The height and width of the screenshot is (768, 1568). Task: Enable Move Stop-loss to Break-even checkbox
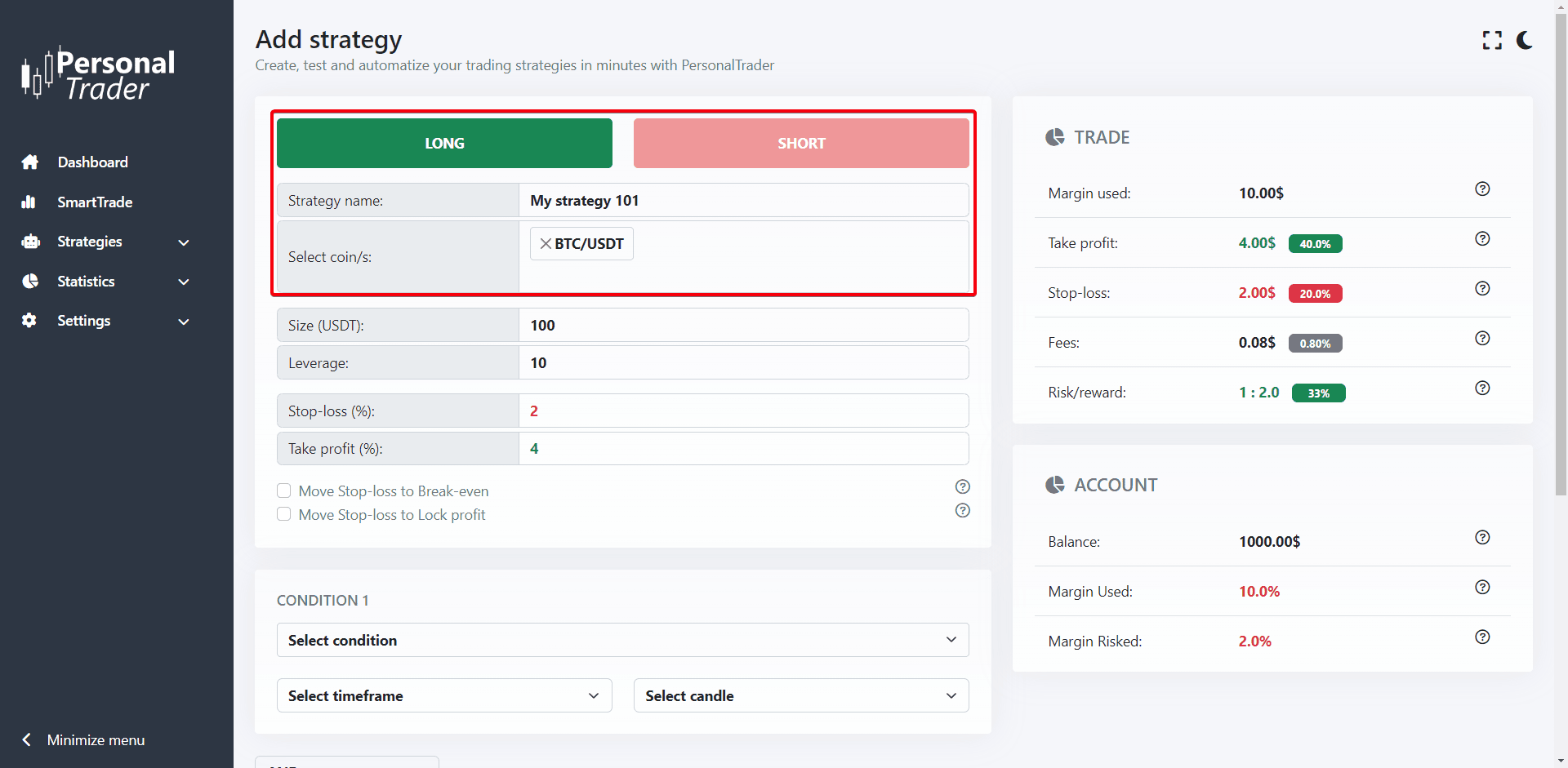[284, 491]
